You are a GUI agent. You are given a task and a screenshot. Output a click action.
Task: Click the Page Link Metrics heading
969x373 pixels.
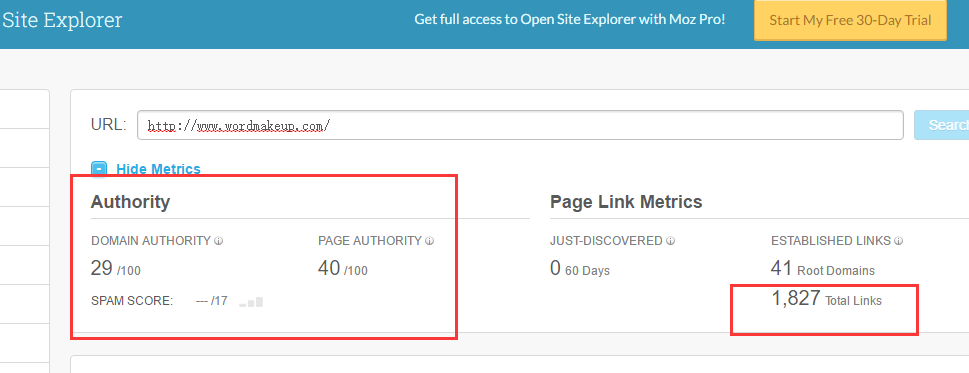pos(626,202)
